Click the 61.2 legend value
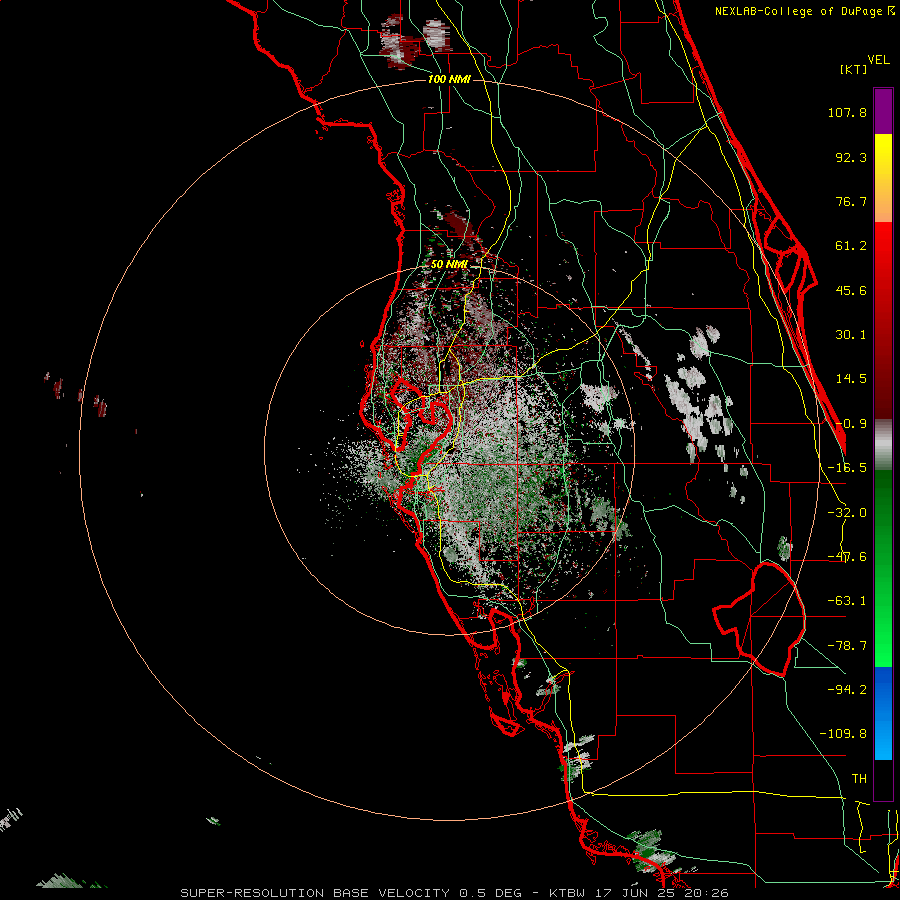900x900 pixels. (851, 246)
